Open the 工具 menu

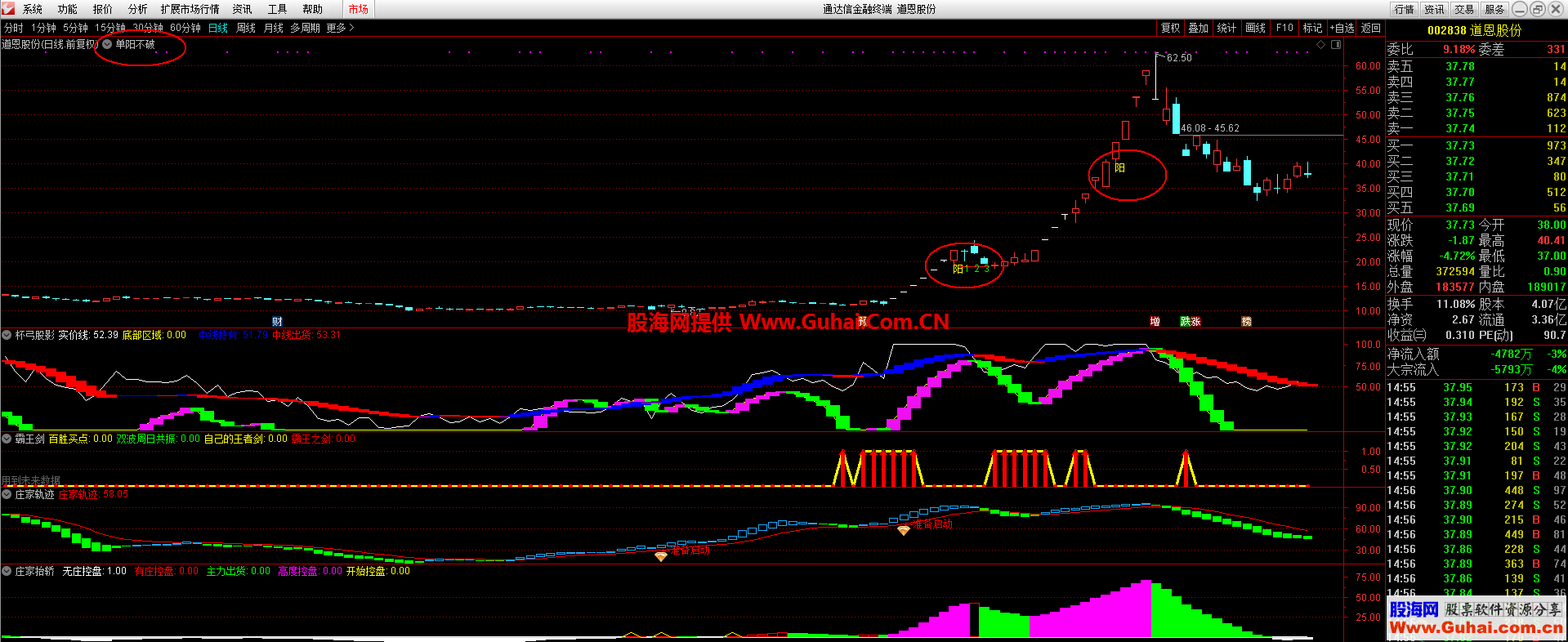pyautogui.click(x=278, y=9)
